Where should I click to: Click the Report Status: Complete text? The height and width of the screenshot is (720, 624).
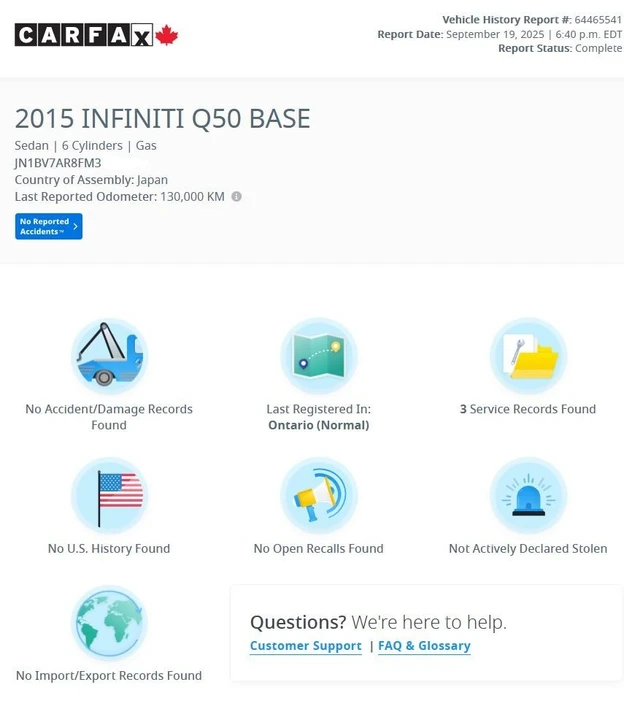tap(560, 48)
